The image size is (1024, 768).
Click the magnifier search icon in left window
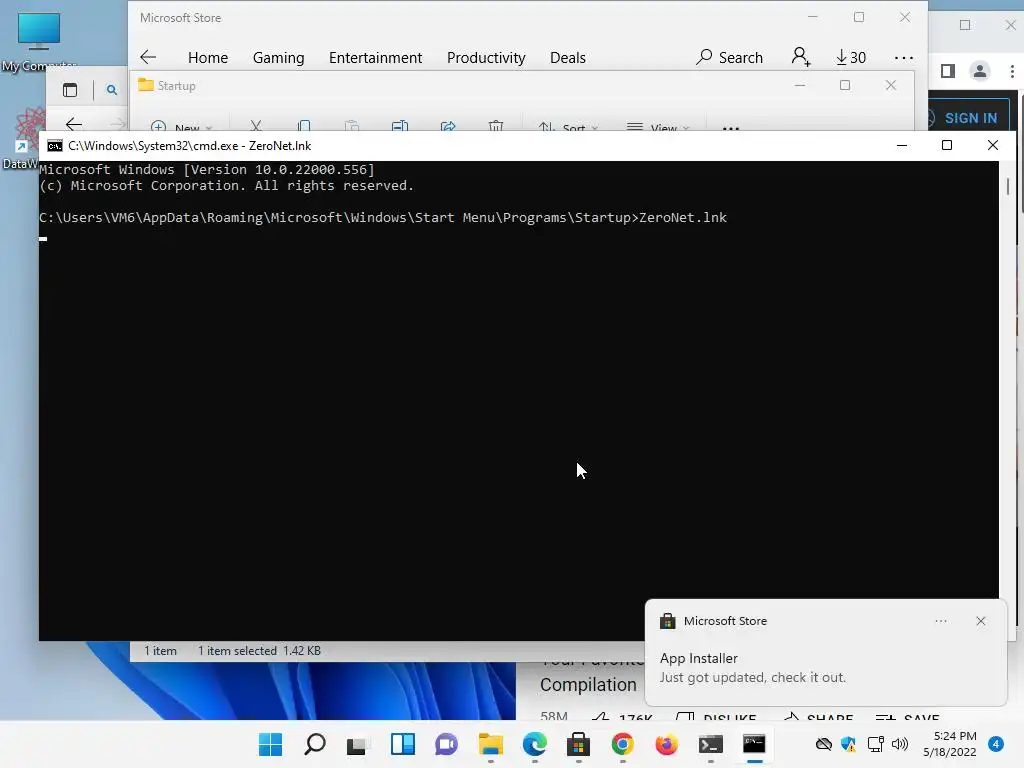(x=112, y=90)
